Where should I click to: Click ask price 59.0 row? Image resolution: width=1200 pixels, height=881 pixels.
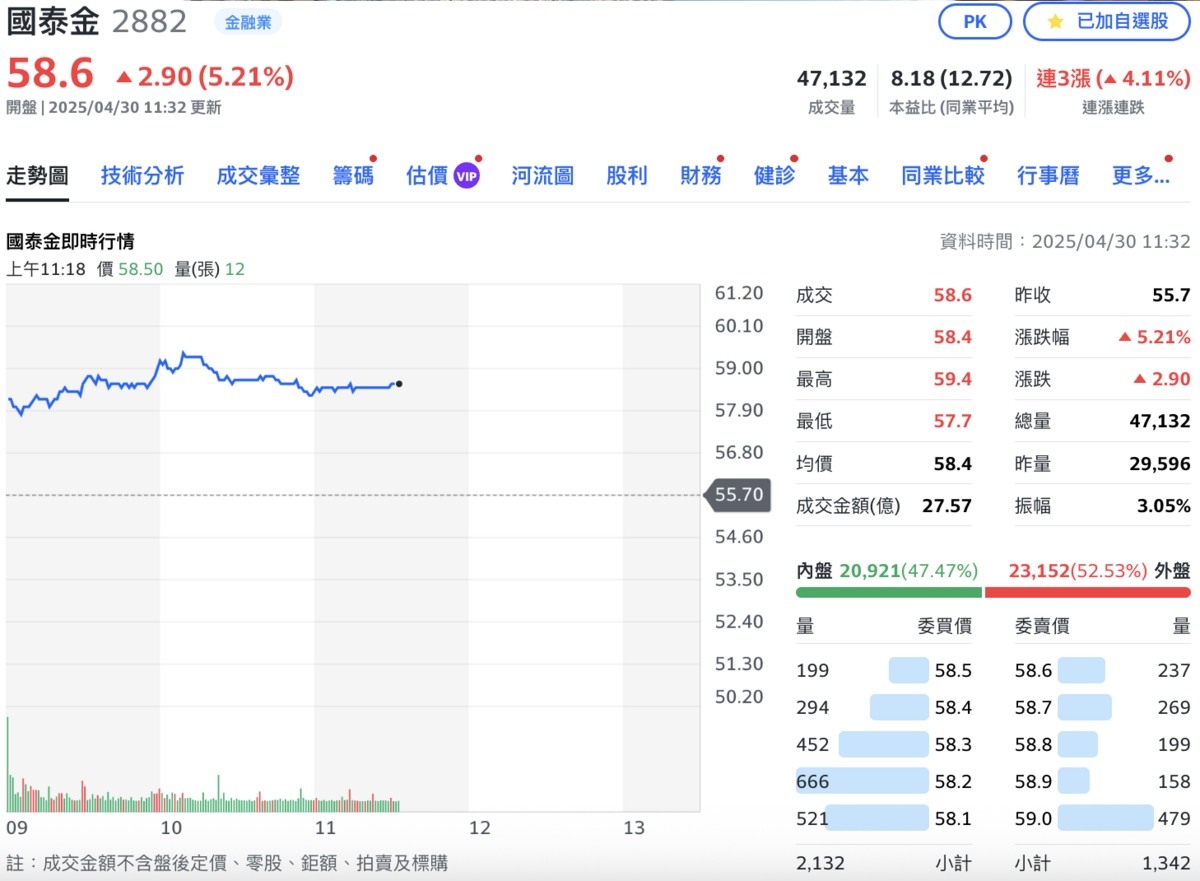(x=1103, y=818)
